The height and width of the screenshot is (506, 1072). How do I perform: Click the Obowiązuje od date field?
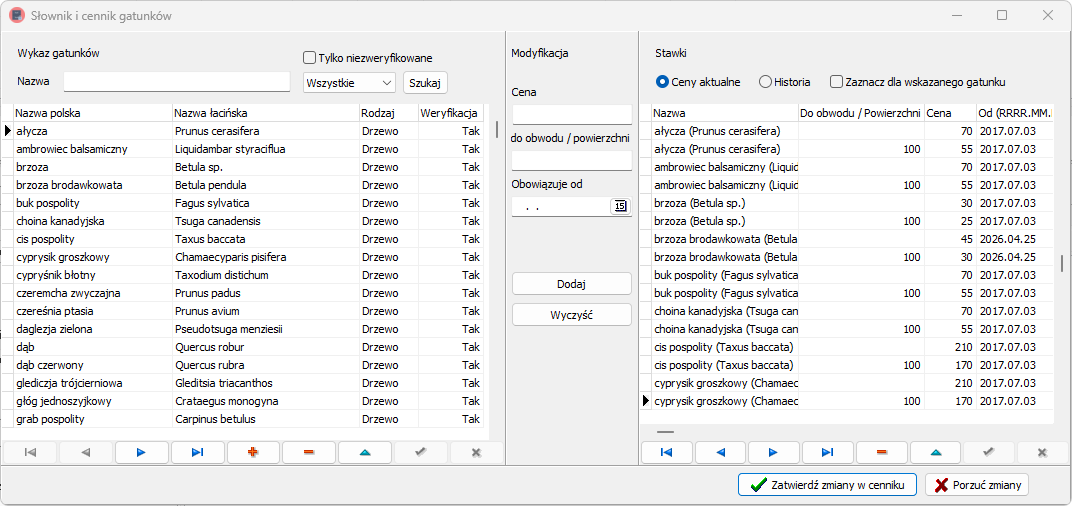click(561, 207)
